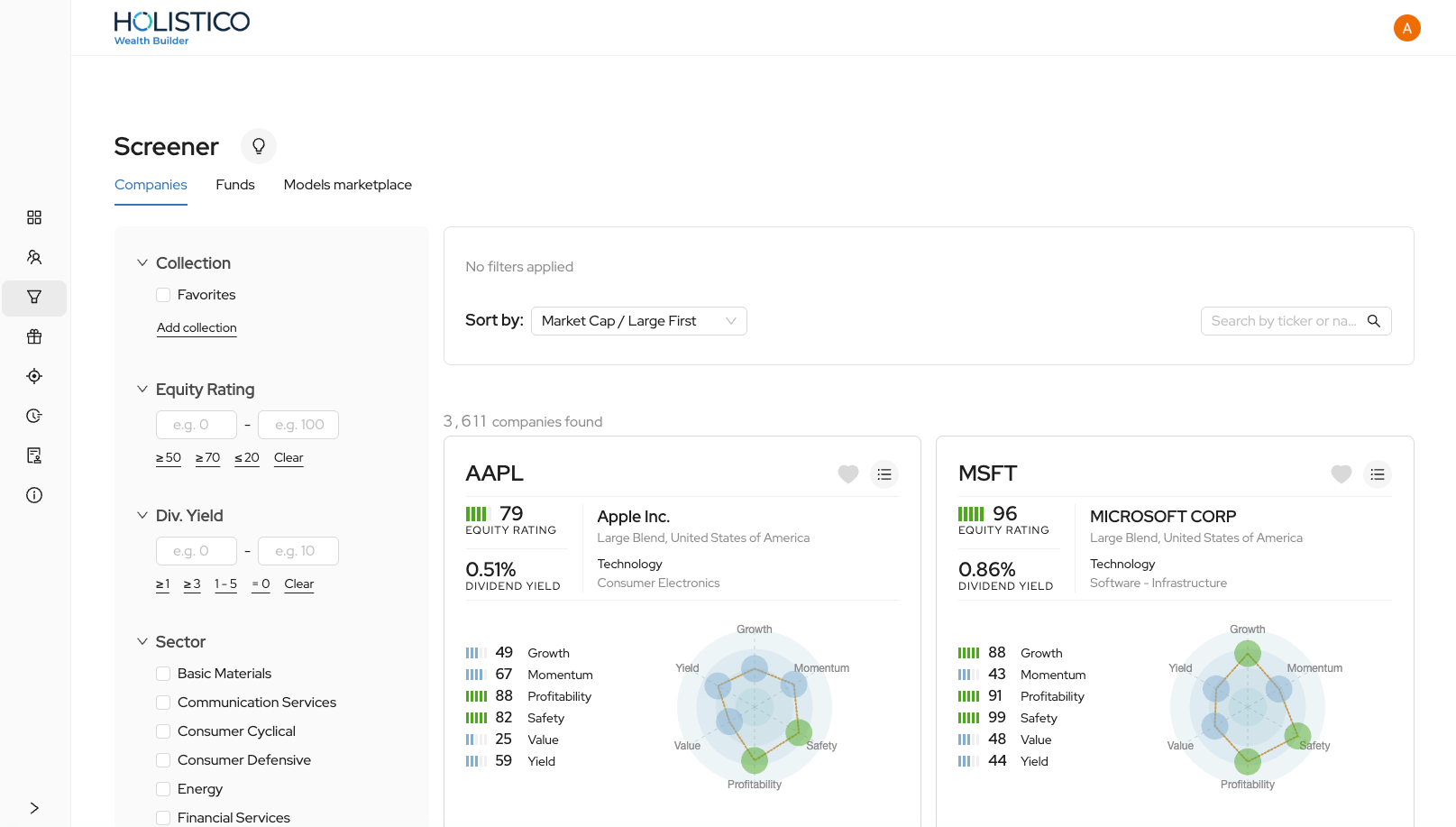Switch to the Companies tab
1456x827 pixels.
pyautogui.click(x=151, y=185)
